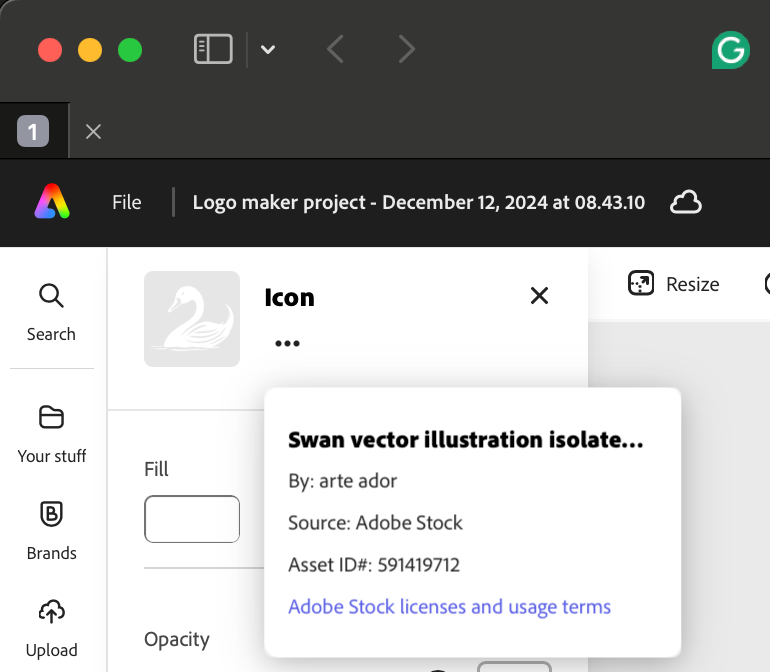Click the Fill label

pyautogui.click(x=156, y=469)
